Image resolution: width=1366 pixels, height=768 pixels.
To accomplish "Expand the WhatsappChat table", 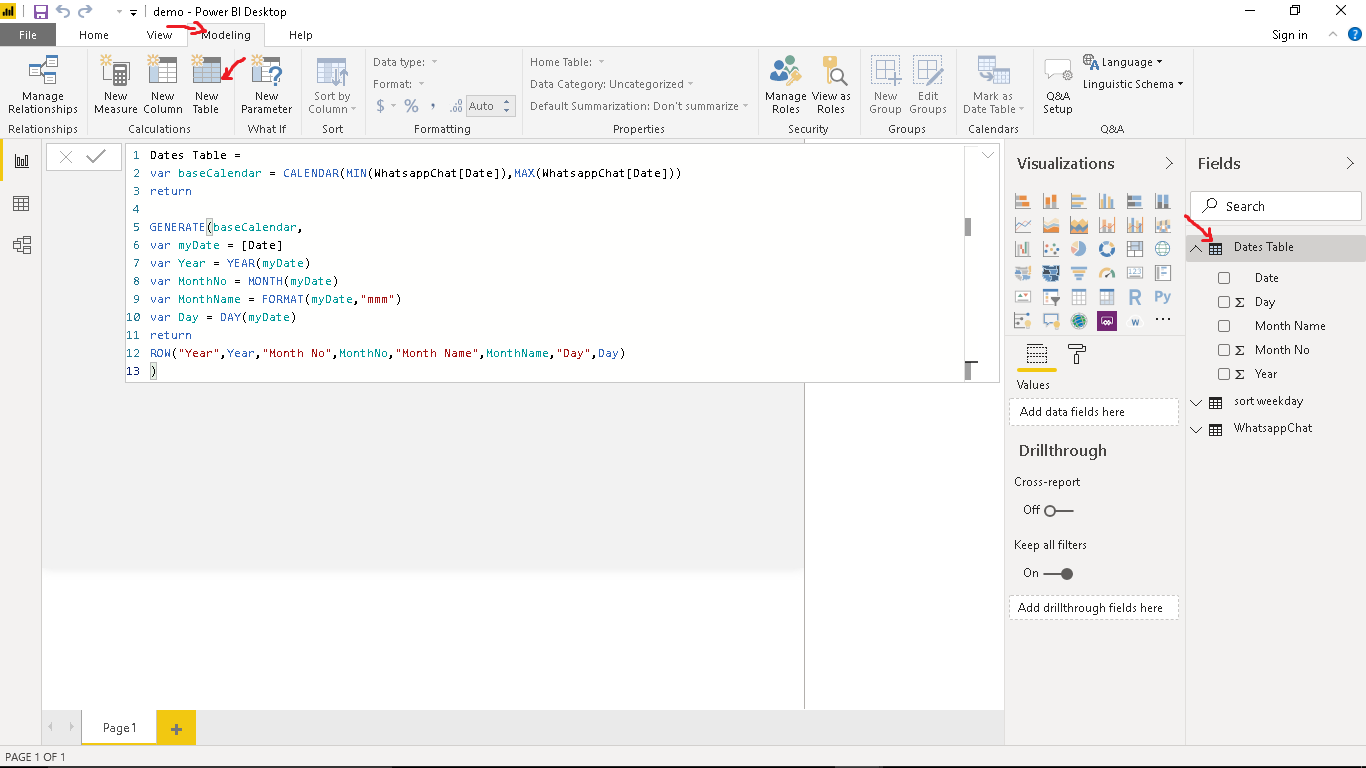I will pyautogui.click(x=1197, y=429).
